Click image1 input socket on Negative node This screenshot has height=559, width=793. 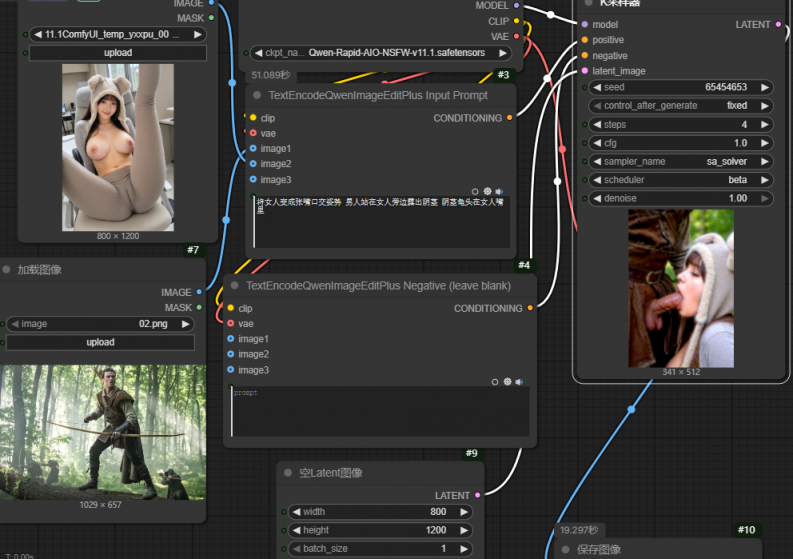tap(231, 339)
